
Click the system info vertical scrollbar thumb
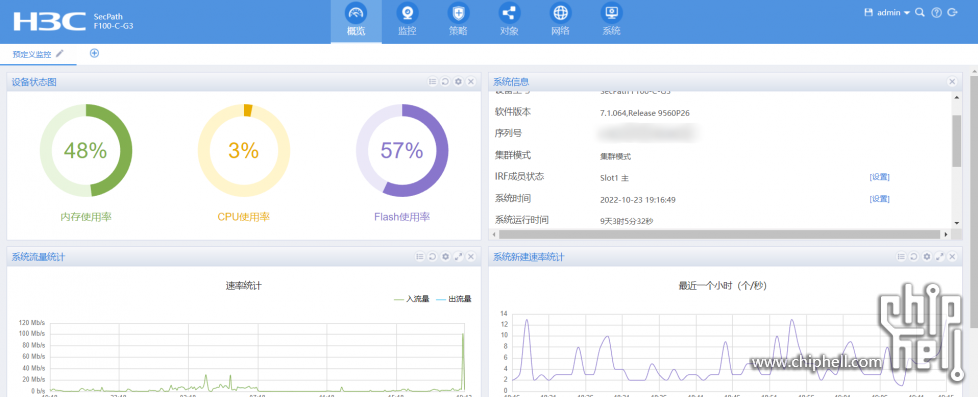click(957, 140)
